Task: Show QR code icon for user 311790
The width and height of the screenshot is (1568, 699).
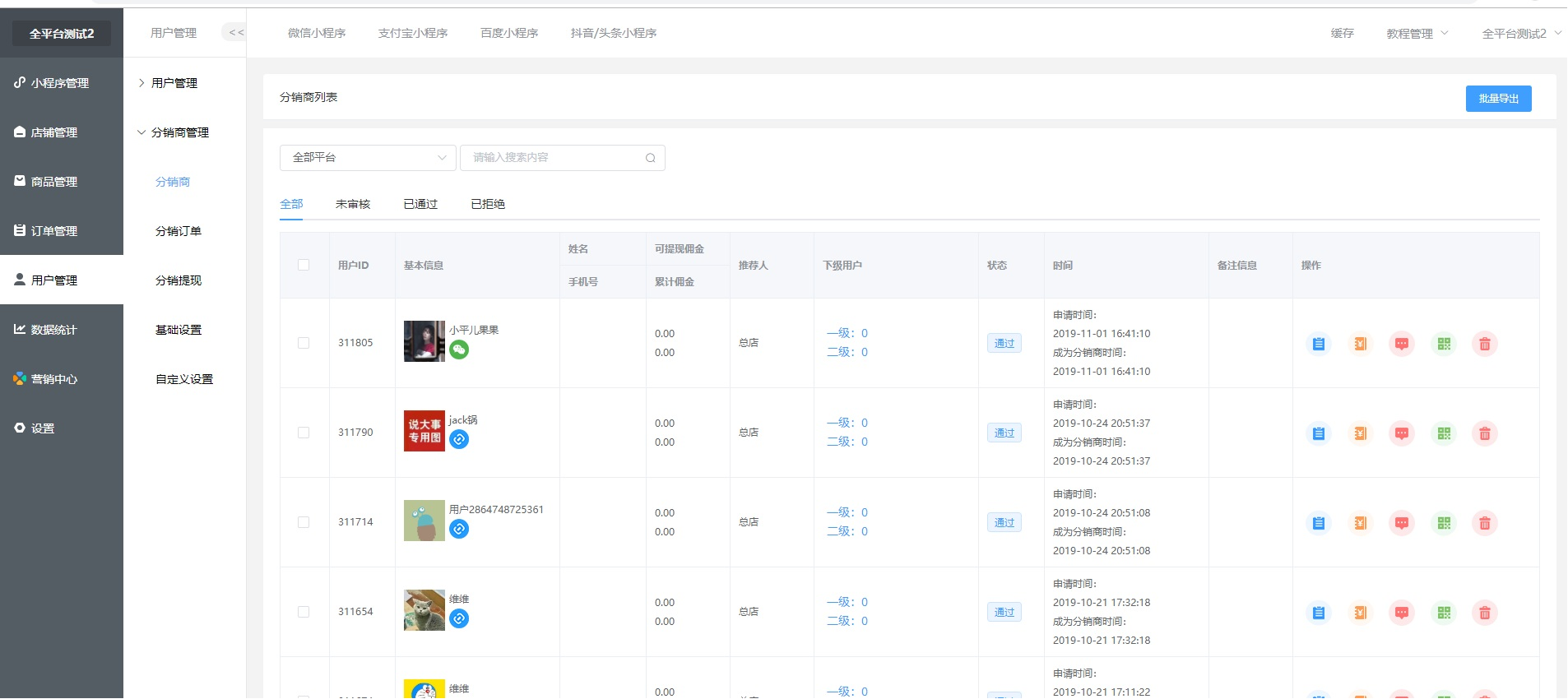Action: pos(1444,433)
